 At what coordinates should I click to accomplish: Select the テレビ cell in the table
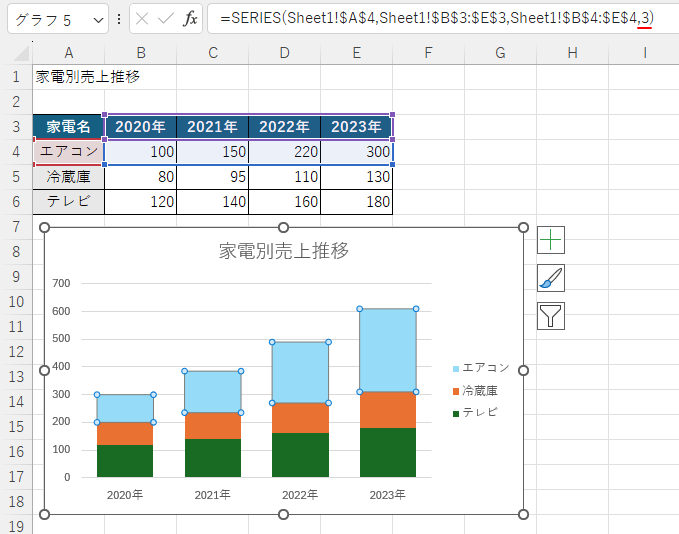pos(68,202)
